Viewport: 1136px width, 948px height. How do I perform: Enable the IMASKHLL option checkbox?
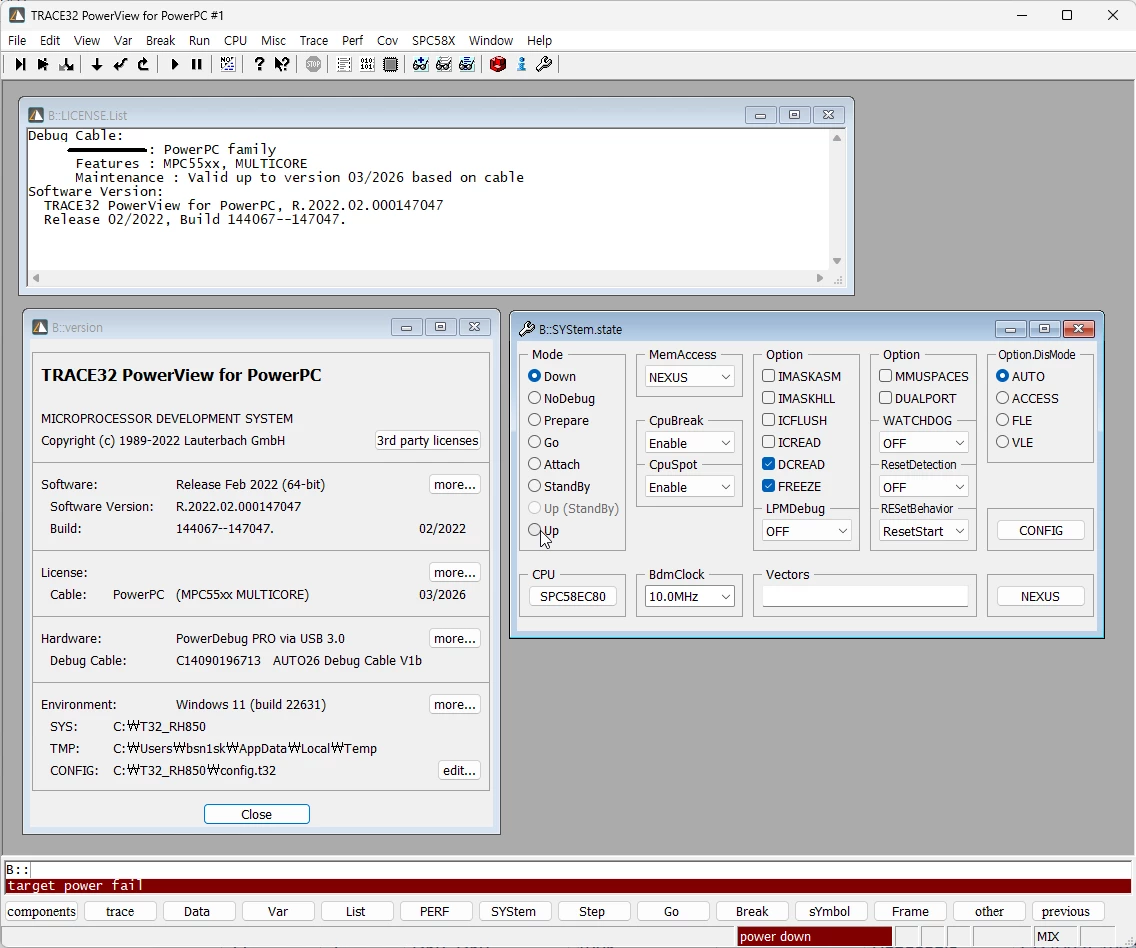point(769,398)
